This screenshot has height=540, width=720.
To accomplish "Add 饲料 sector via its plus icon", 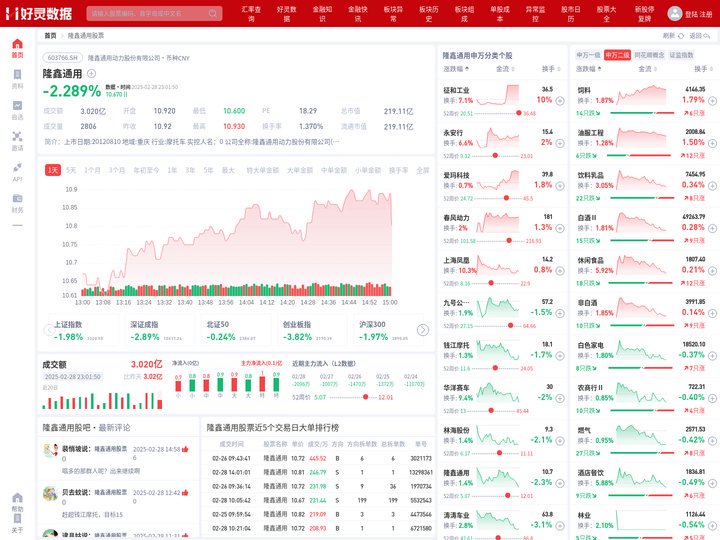I will coord(712,101).
